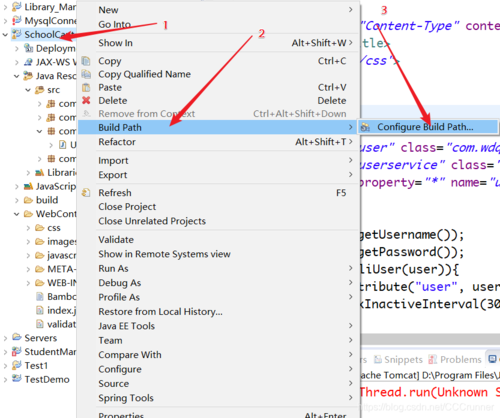Click the Refresh icon in context menu
The image size is (500, 418).
pos(86,193)
